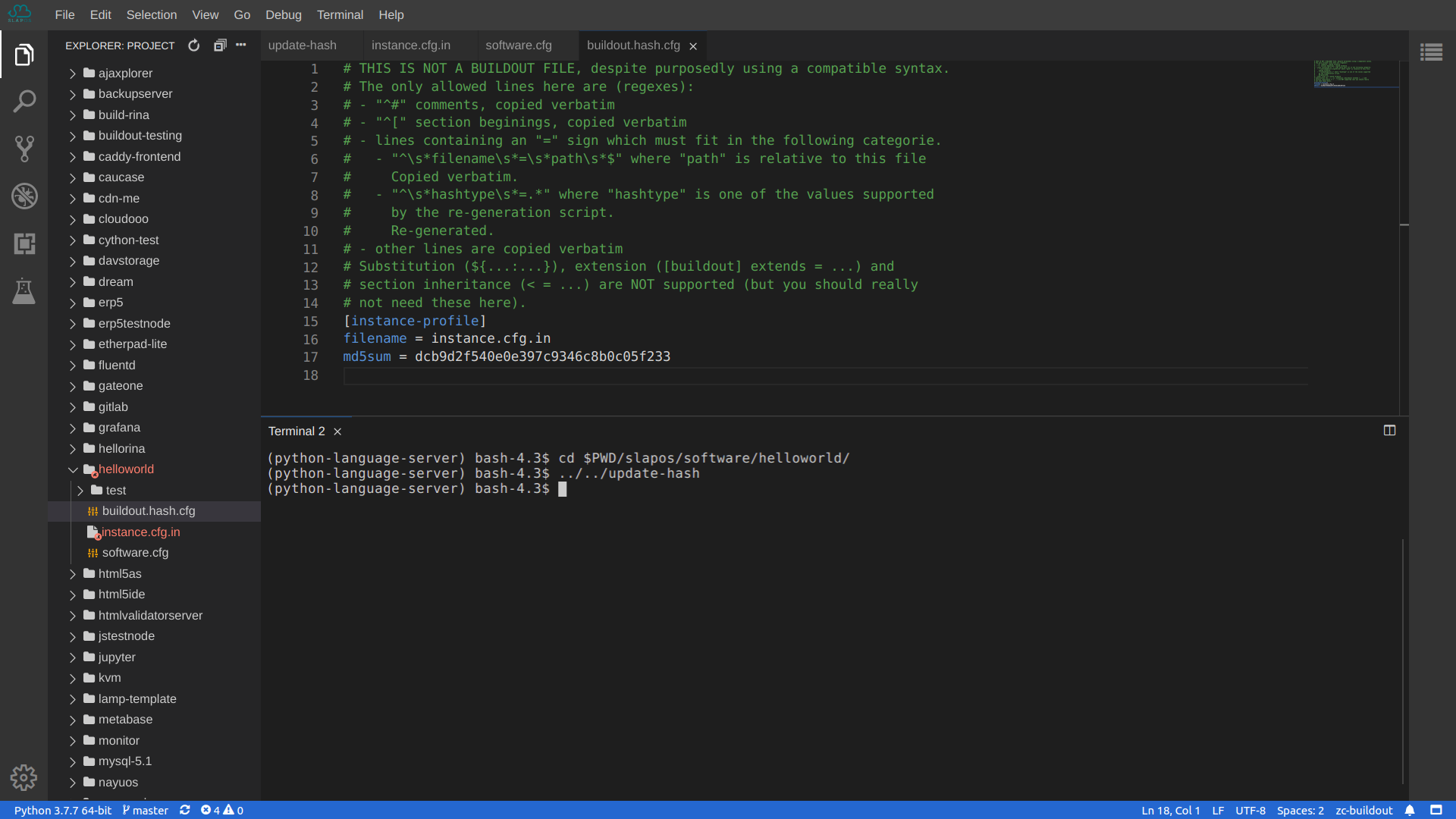Open the Help menu
1456x819 pixels.
[x=391, y=14]
